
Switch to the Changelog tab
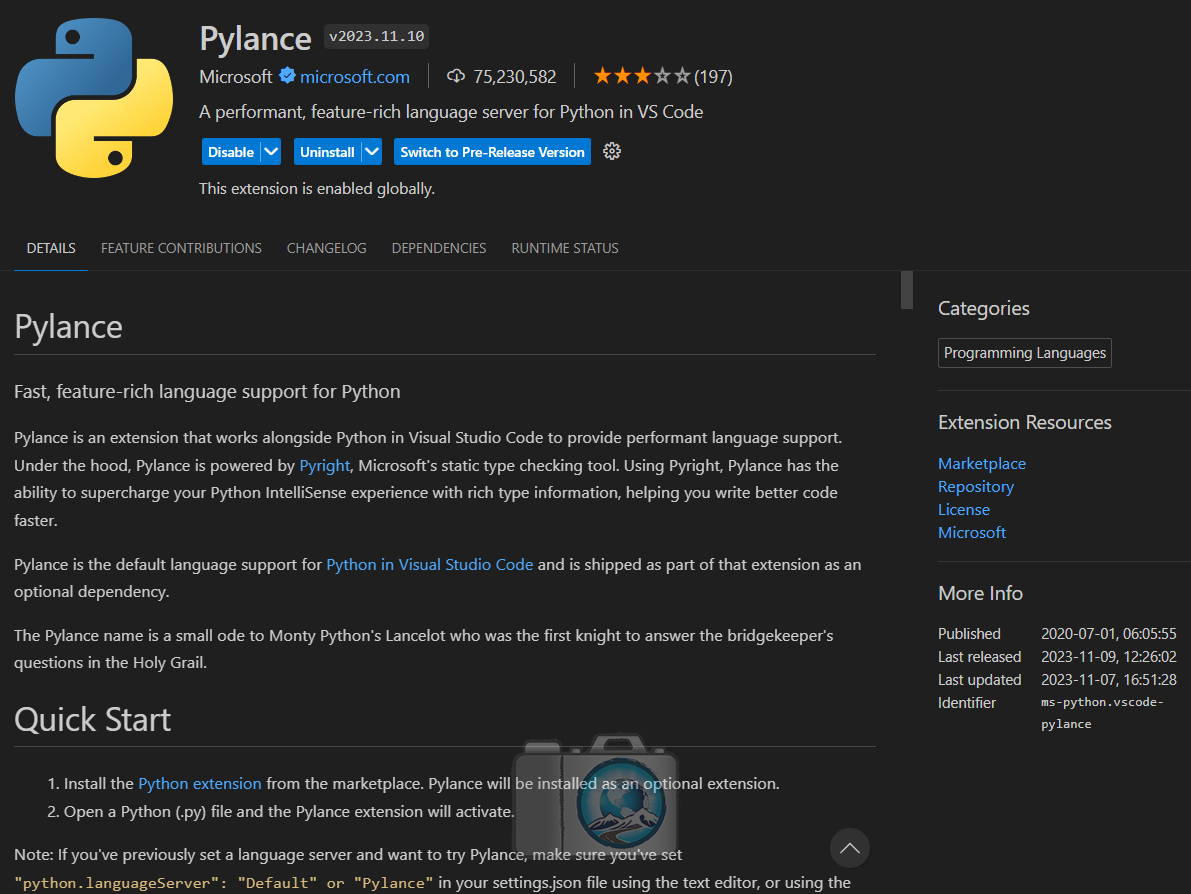(x=326, y=248)
